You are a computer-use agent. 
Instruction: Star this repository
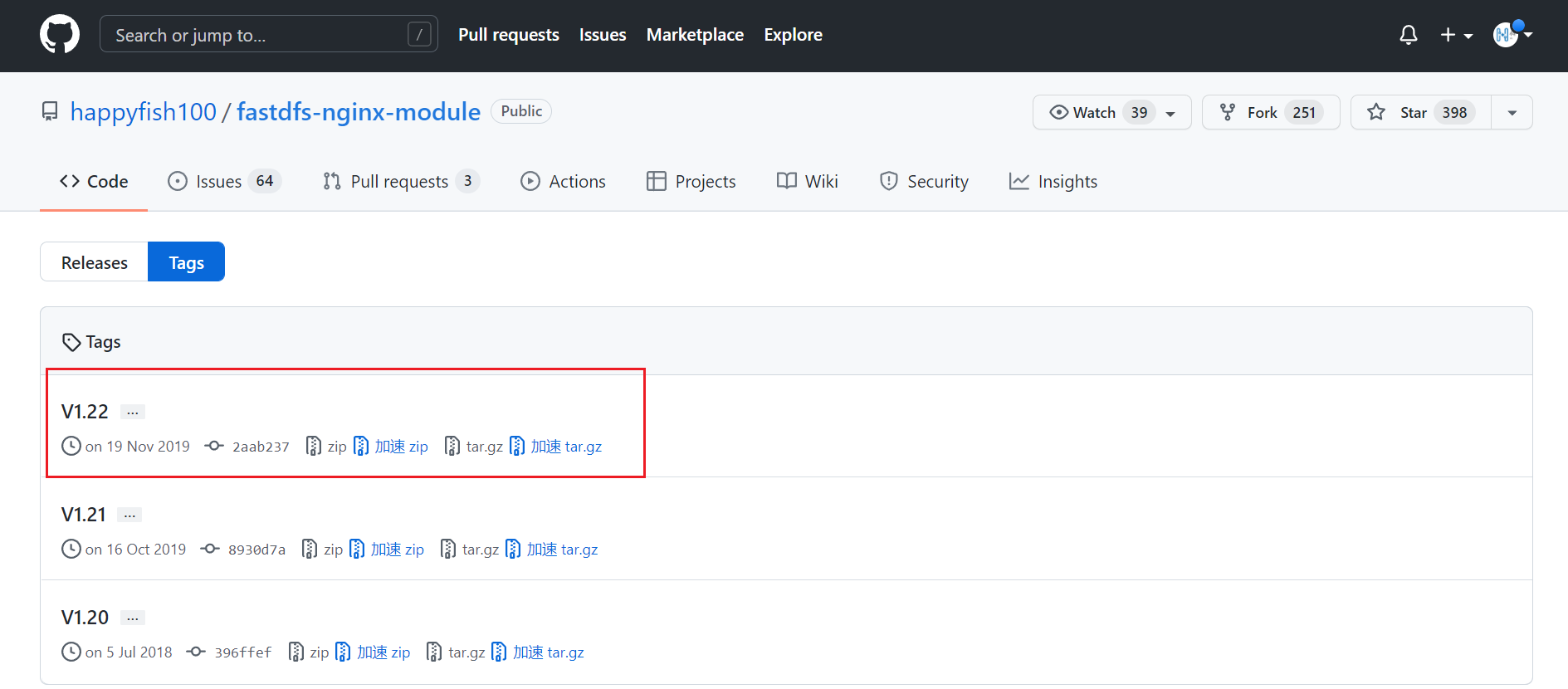(1421, 112)
